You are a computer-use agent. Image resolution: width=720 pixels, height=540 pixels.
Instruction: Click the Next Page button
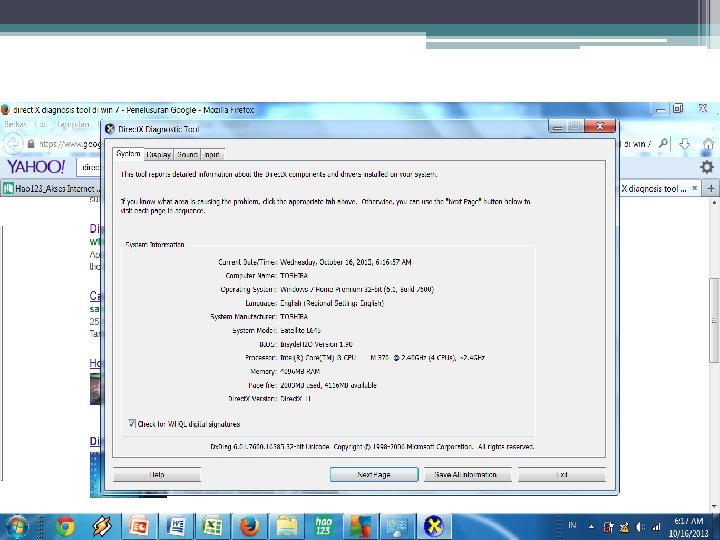pyautogui.click(x=374, y=474)
